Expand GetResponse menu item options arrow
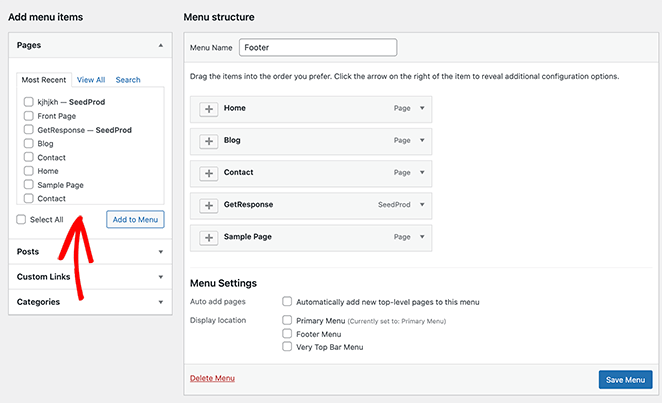 [x=422, y=205]
